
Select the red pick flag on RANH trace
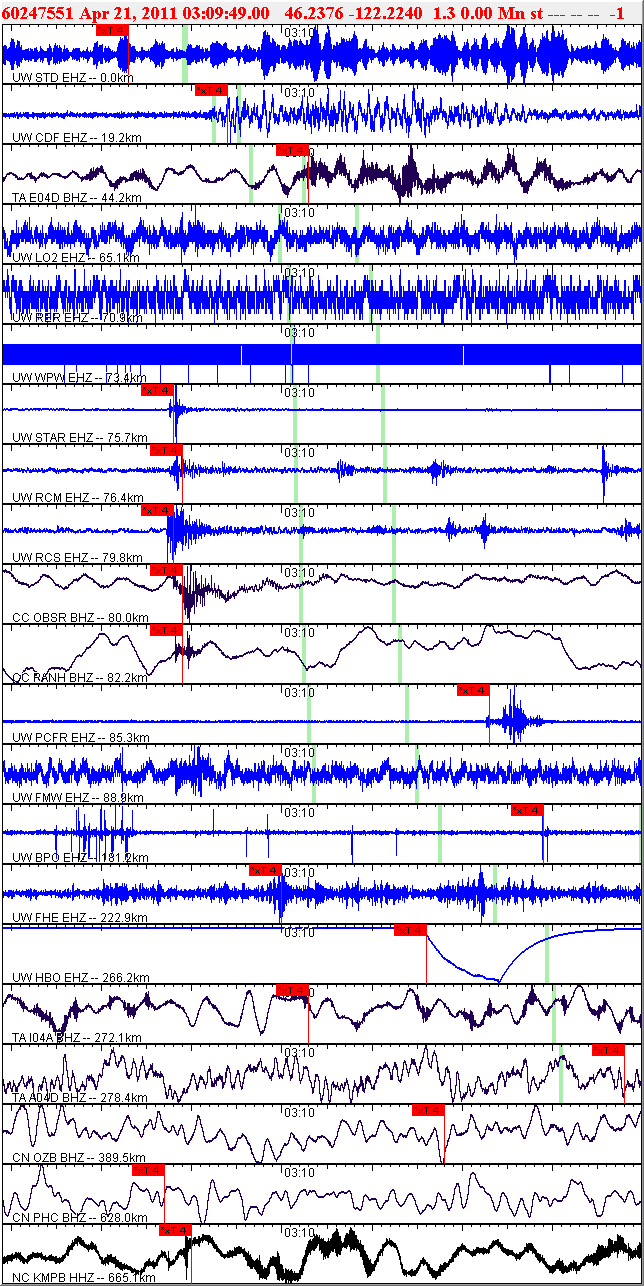pyautogui.click(x=166, y=630)
